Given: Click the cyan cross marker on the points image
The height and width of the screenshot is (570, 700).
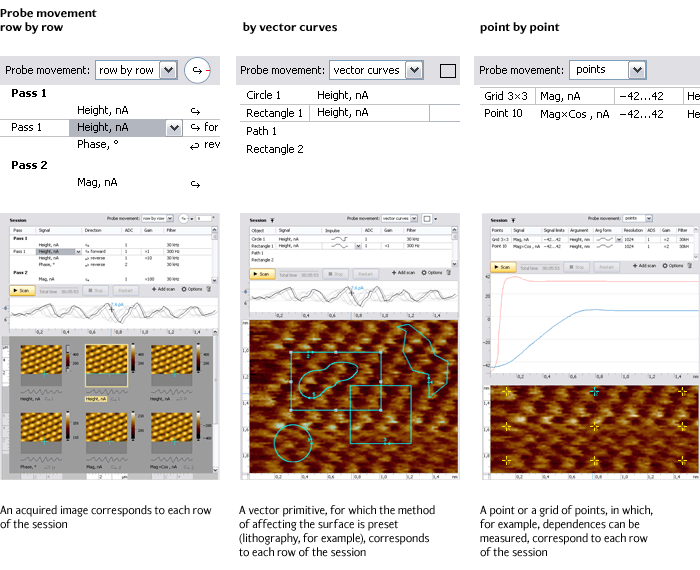Looking at the screenshot, I should coord(596,392).
